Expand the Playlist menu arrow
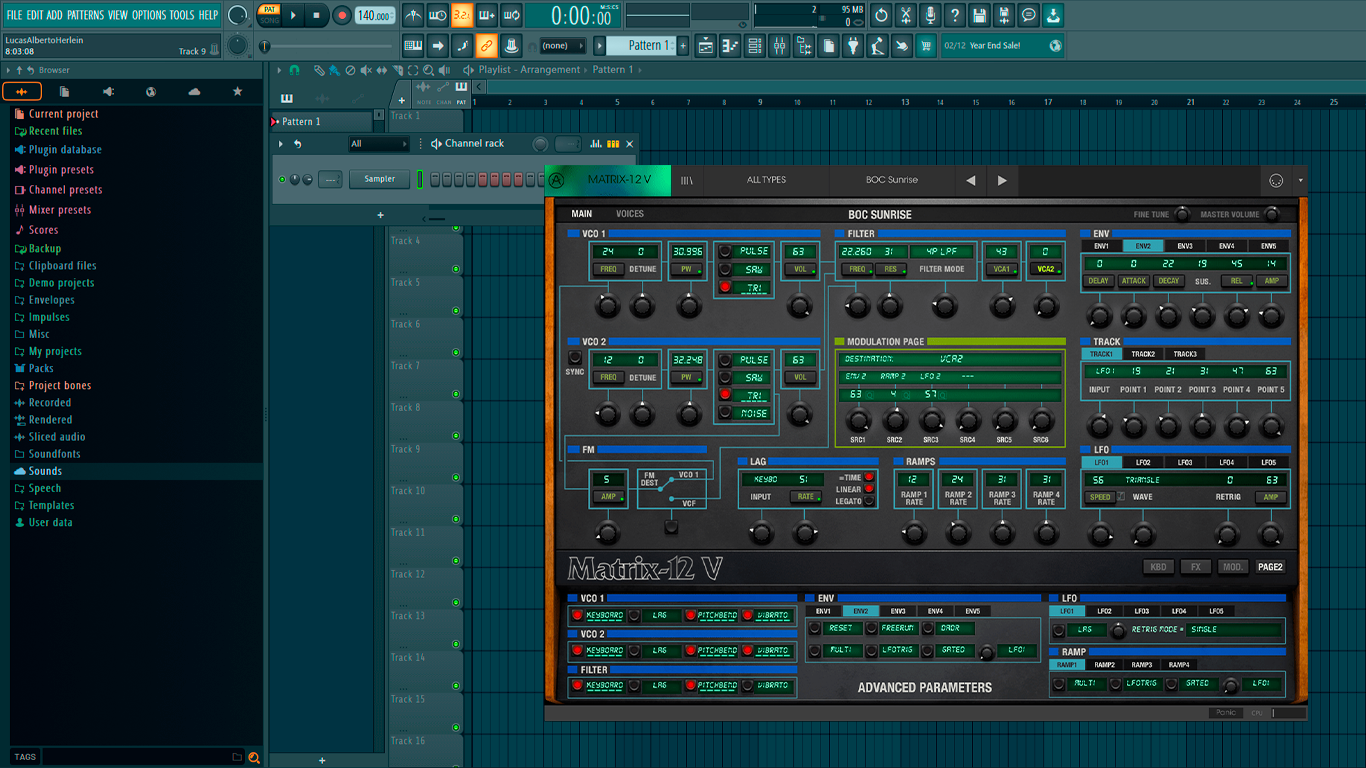 (x=279, y=70)
